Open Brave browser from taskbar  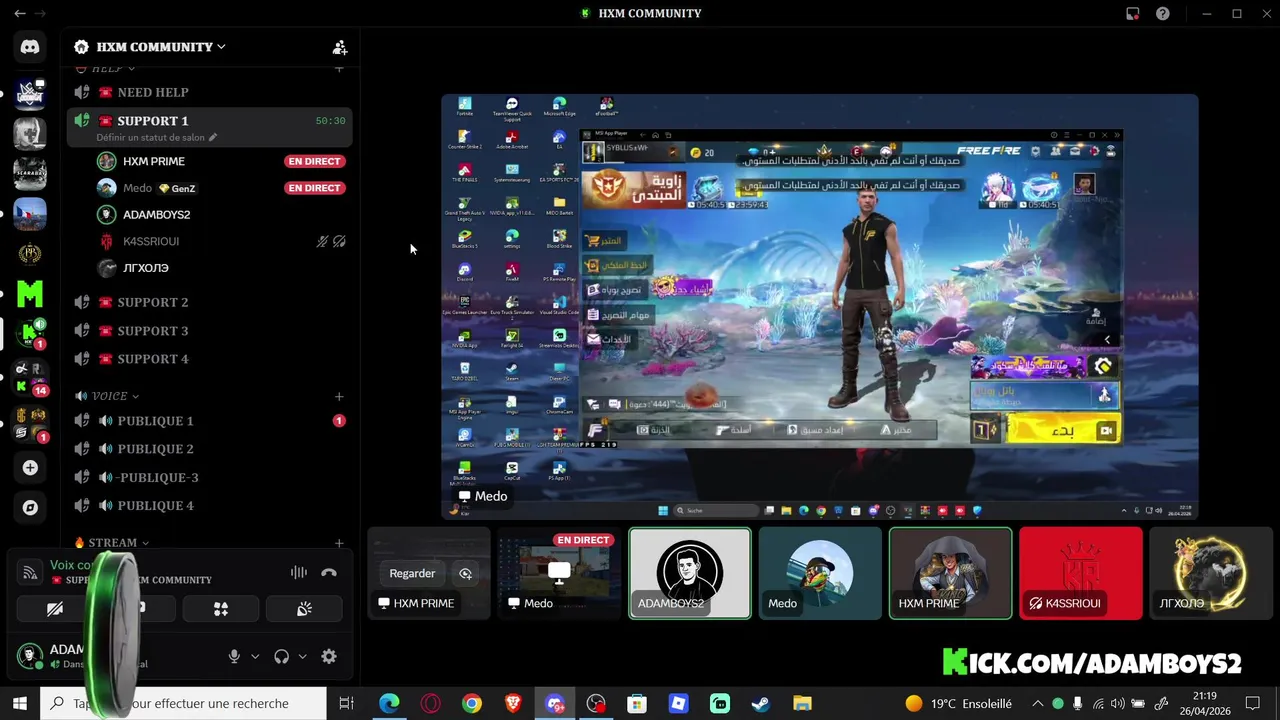click(513, 704)
